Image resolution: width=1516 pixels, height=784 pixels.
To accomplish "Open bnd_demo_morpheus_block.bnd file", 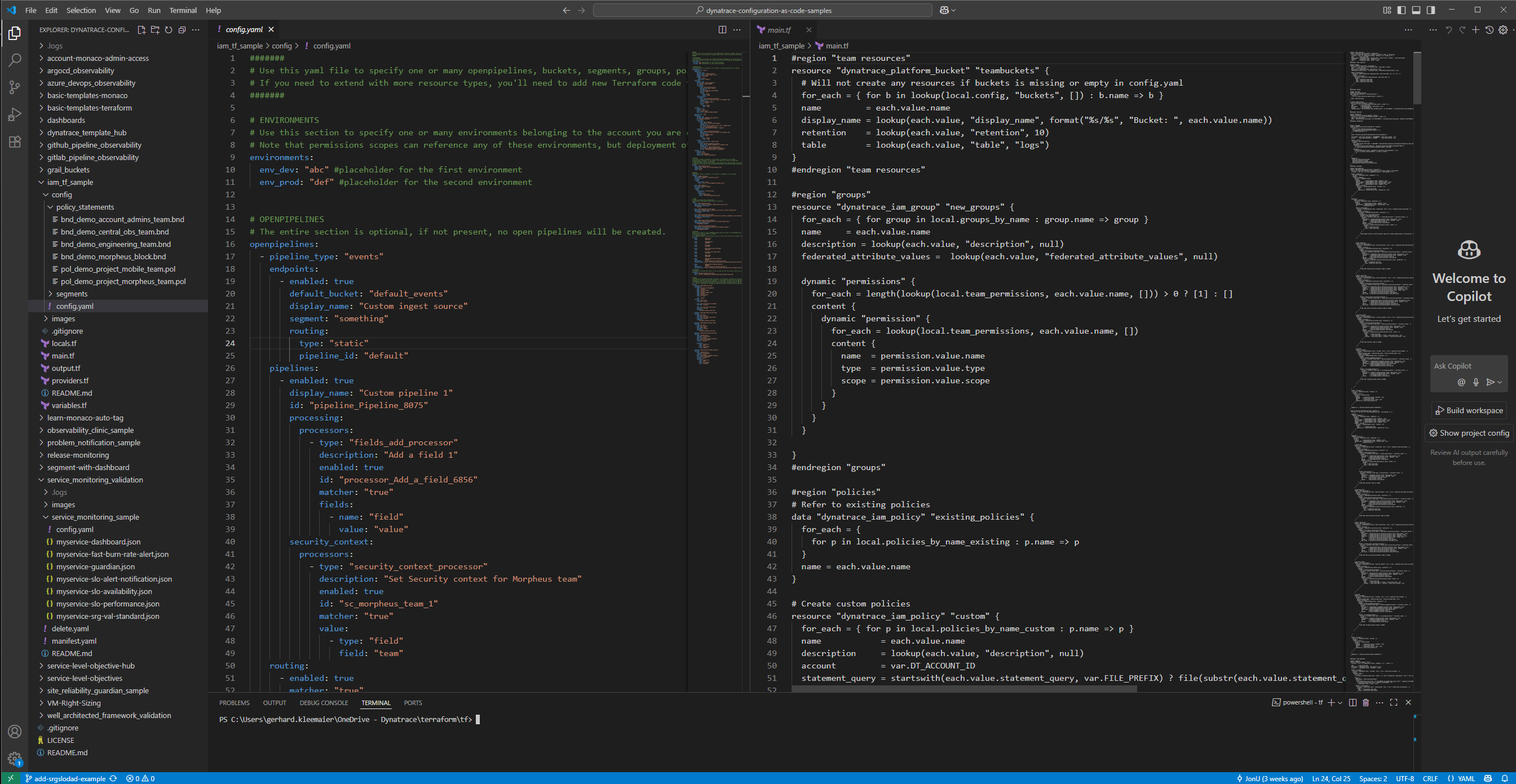I will pyautogui.click(x=113, y=257).
